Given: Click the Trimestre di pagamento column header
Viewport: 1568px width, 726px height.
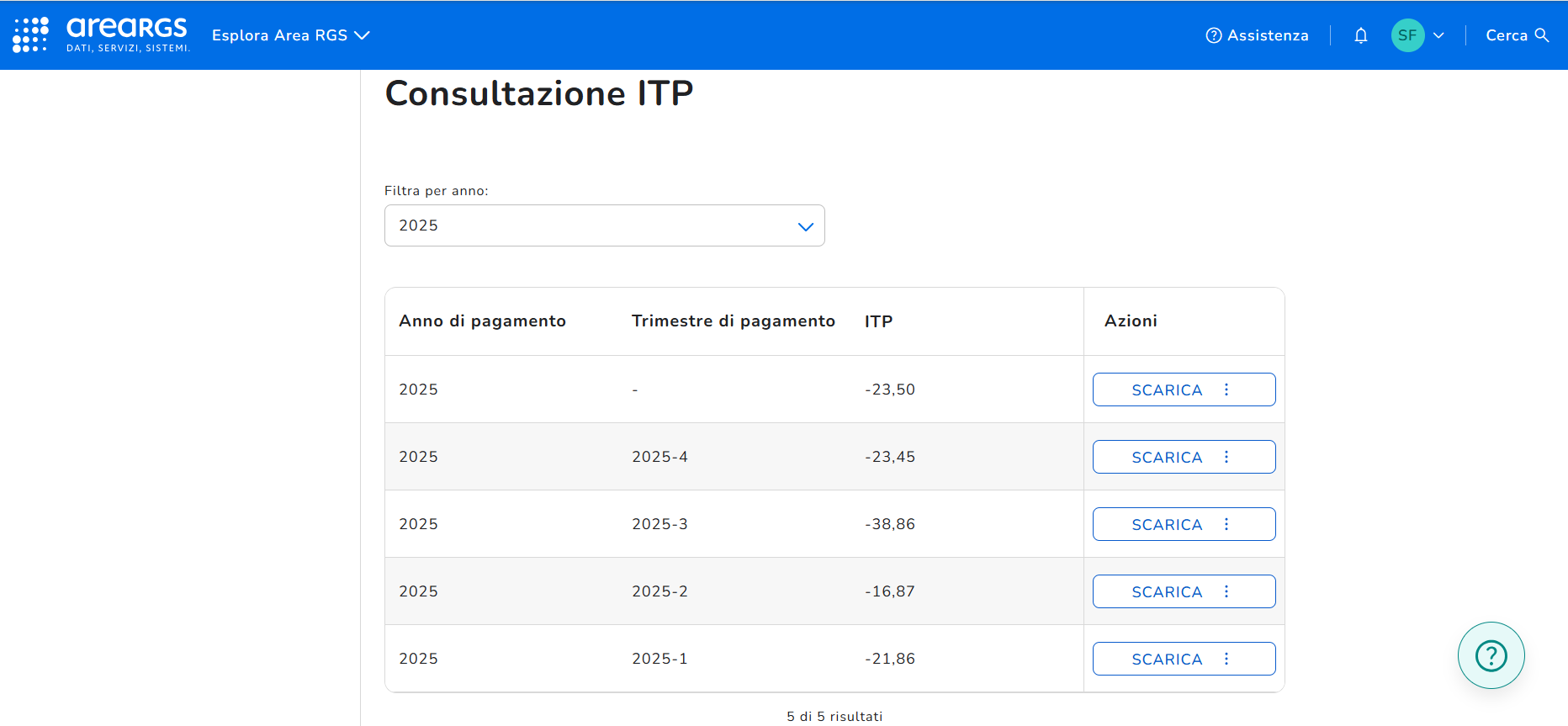Looking at the screenshot, I should (733, 321).
